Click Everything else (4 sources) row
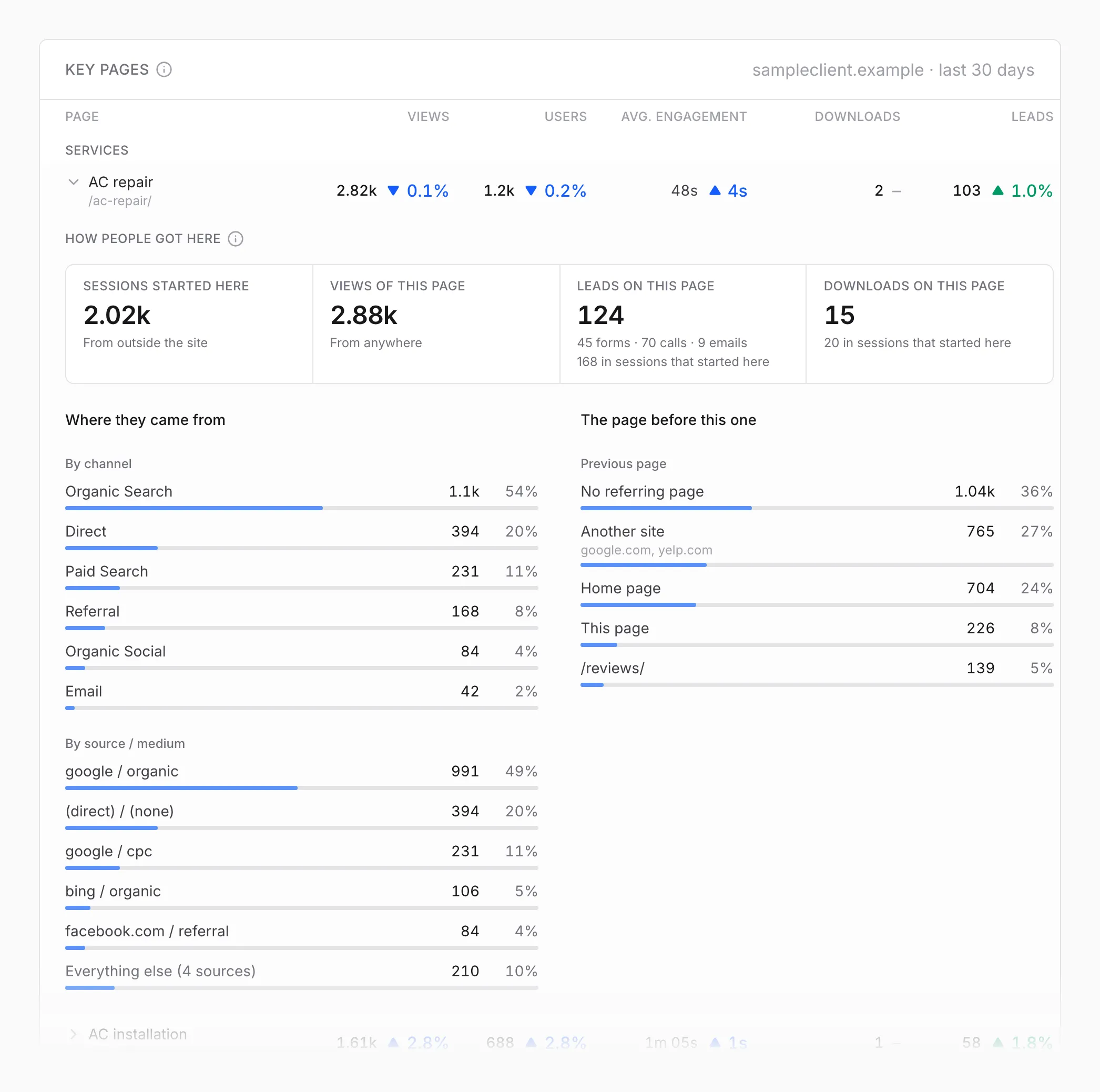1100x1092 pixels. tap(302, 975)
